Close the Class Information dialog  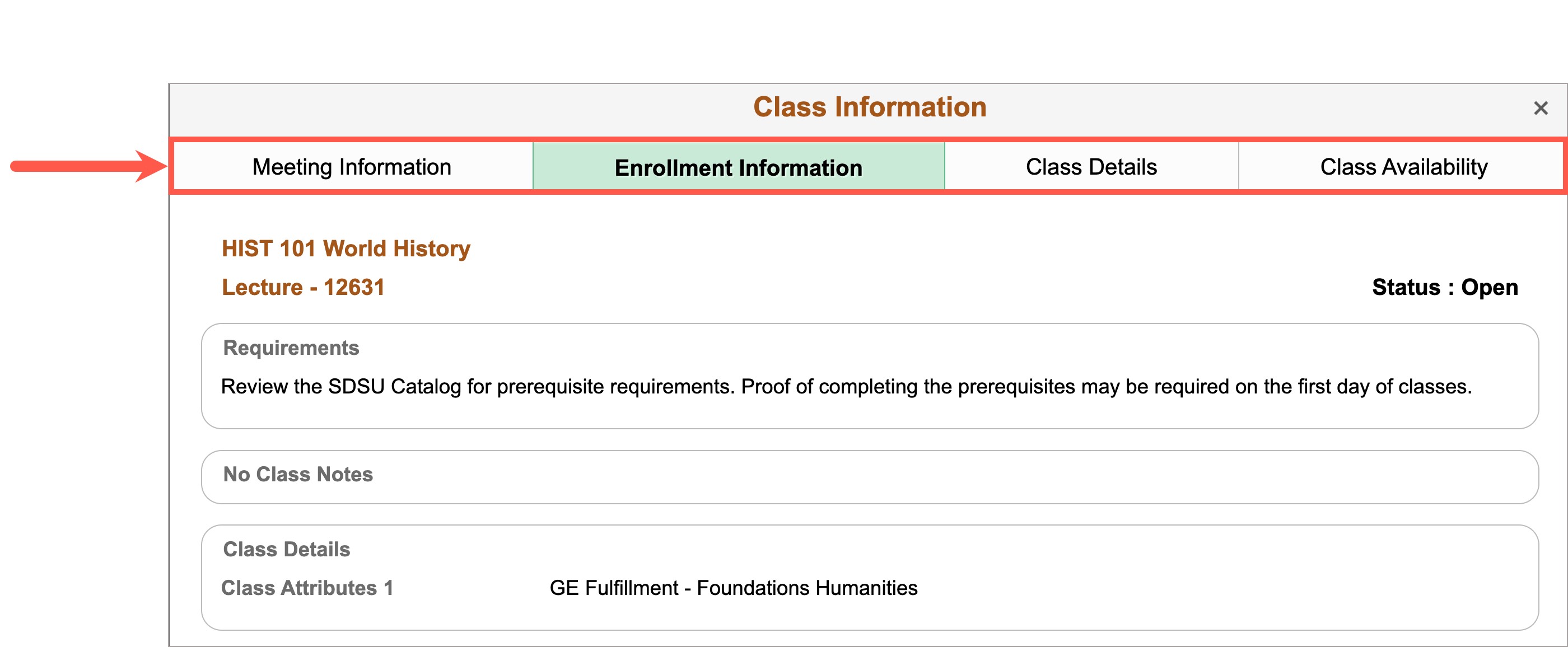[x=1541, y=108]
